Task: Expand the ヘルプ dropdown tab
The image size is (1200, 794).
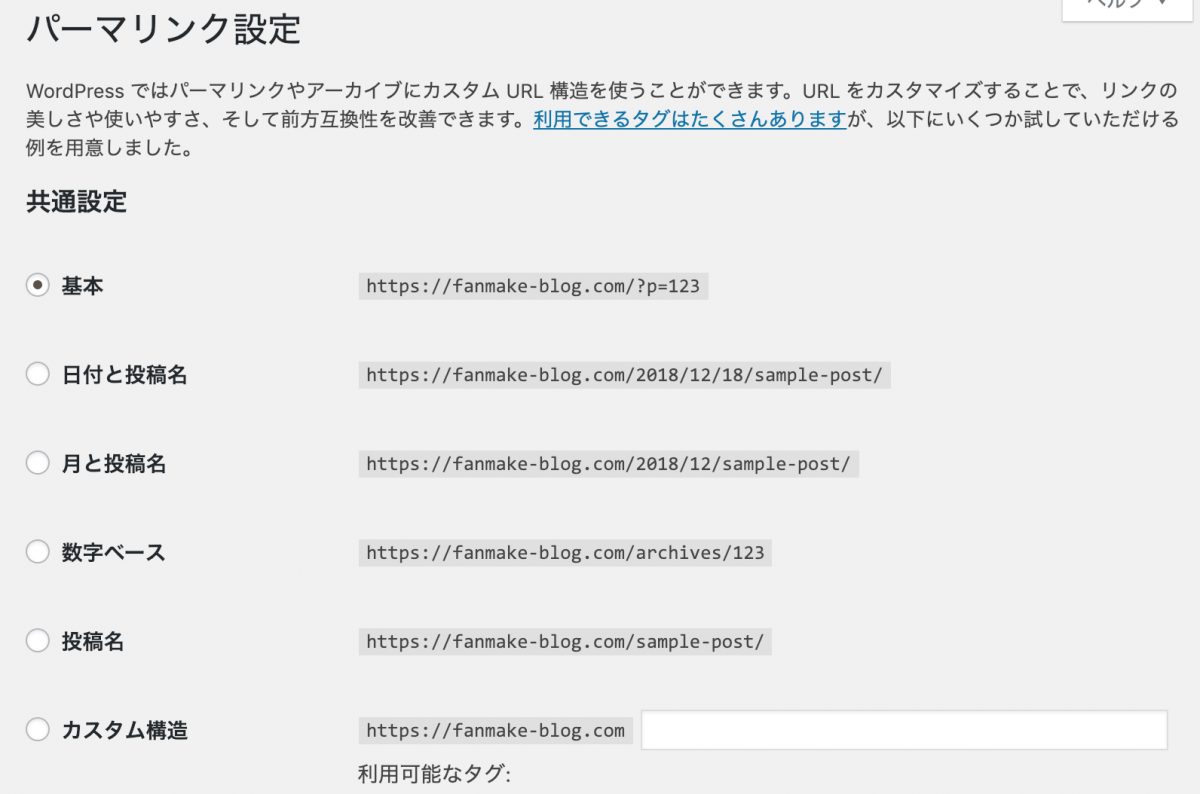Action: point(1130,8)
